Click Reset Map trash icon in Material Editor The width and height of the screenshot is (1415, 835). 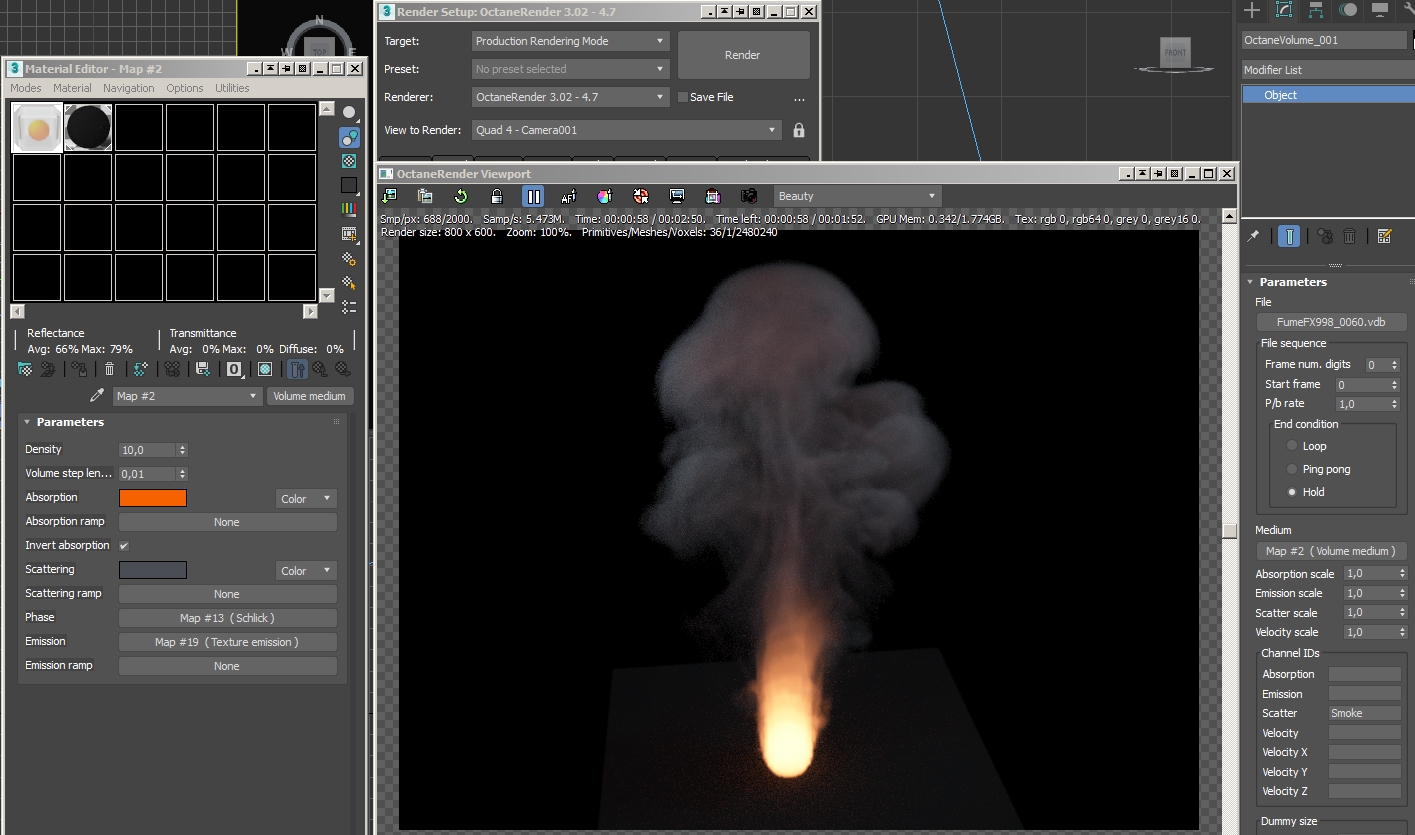[x=110, y=369]
